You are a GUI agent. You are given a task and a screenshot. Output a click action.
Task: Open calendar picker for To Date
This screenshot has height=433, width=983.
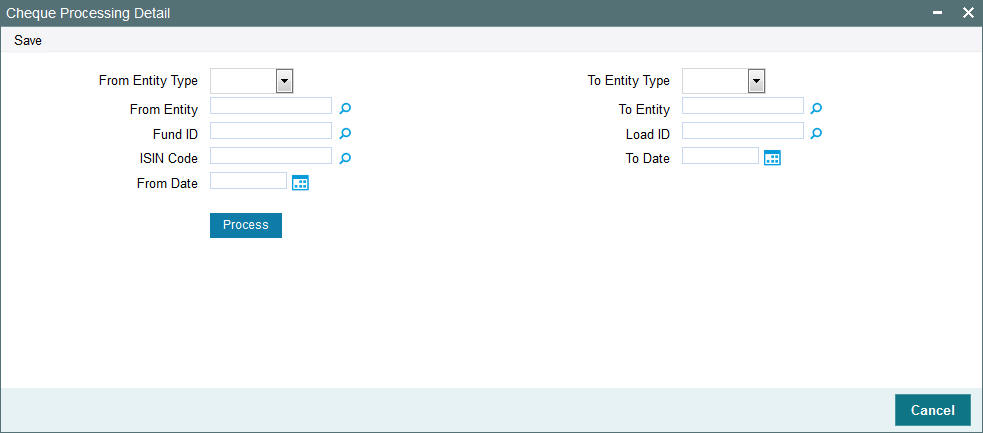tap(772, 159)
